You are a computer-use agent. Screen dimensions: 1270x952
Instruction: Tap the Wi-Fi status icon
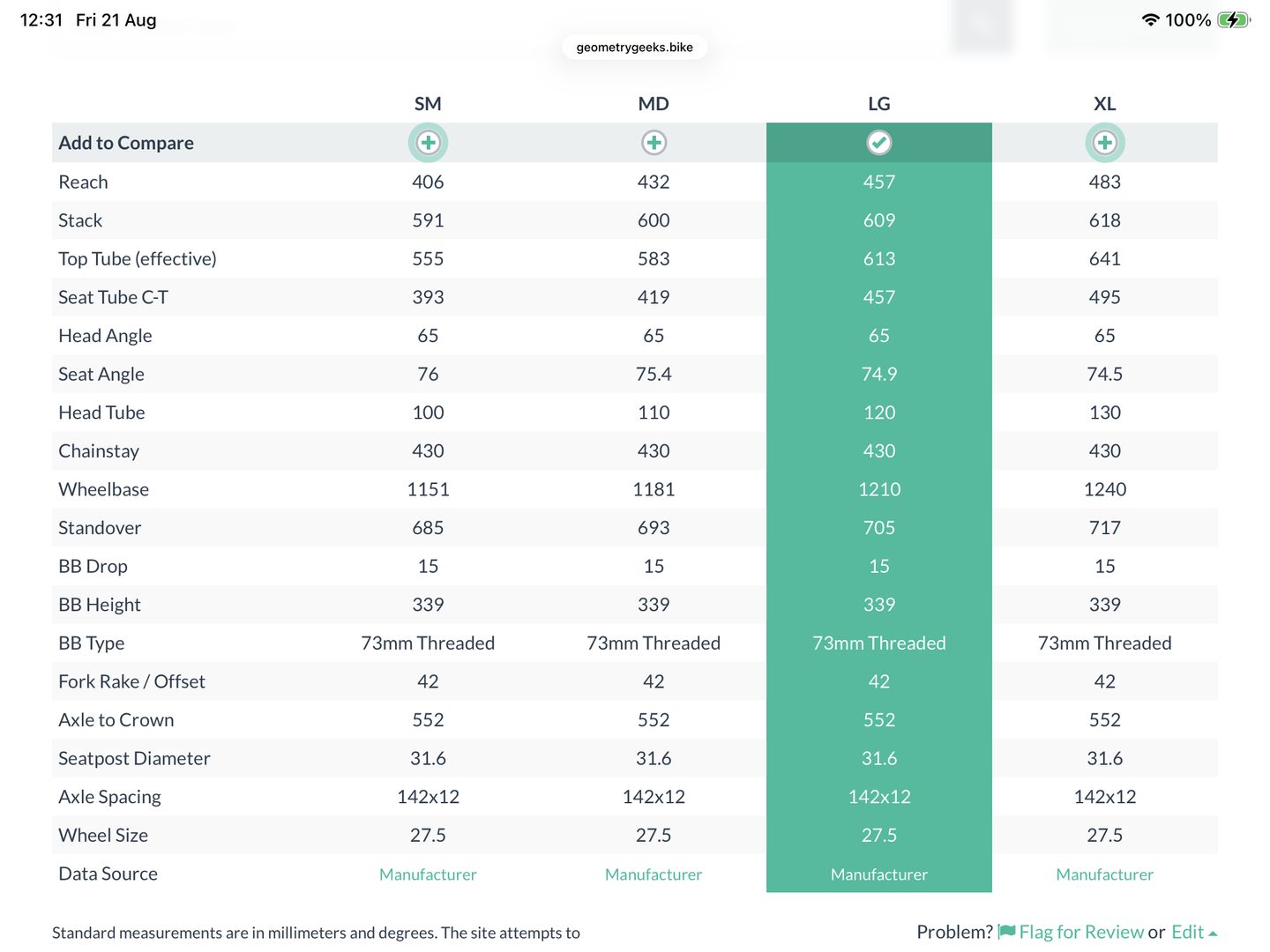(x=1150, y=19)
